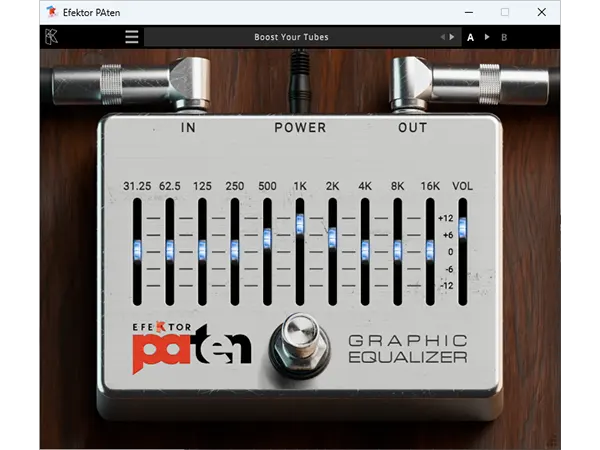Click the VOL slider handle

[x=463, y=227]
